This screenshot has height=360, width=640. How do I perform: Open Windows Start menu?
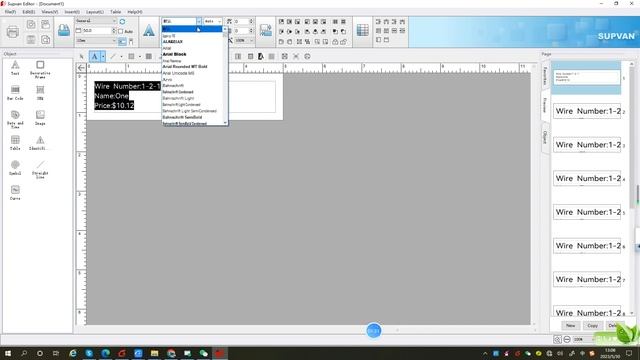[x=7, y=353]
